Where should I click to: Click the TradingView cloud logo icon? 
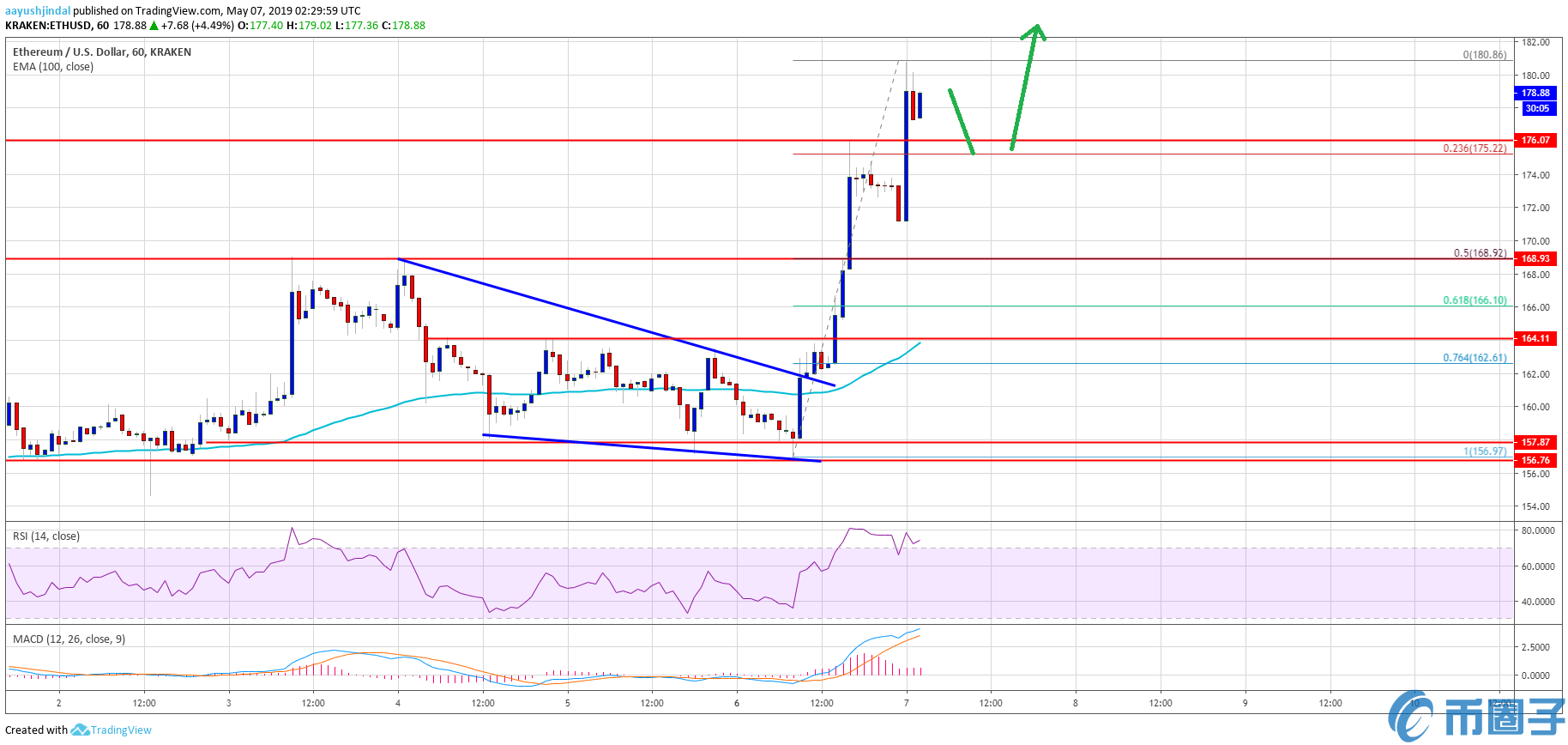80,730
